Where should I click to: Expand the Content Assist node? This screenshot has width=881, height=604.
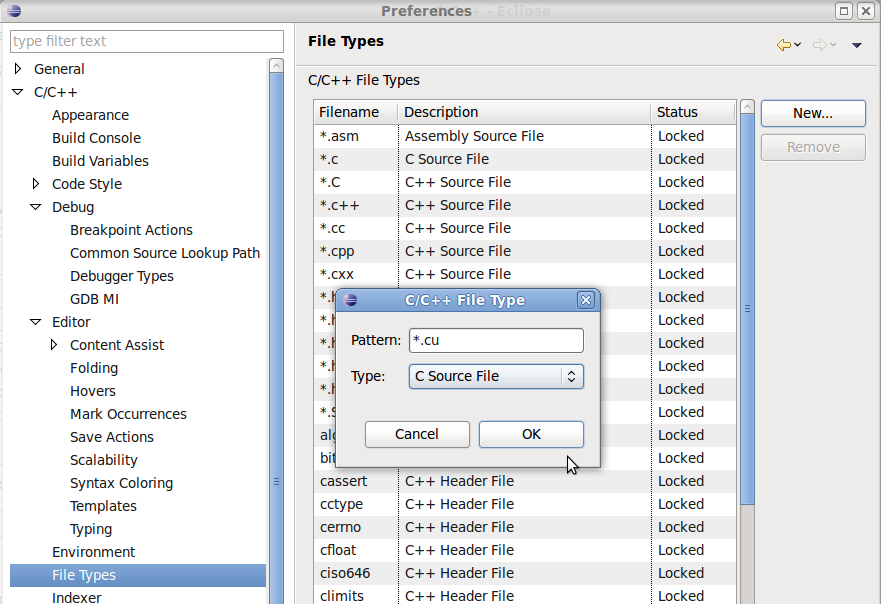[x=53, y=344]
